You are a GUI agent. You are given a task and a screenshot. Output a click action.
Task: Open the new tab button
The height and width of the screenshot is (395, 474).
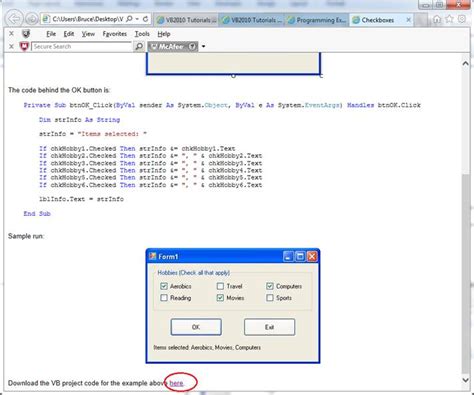click(x=421, y=20)
